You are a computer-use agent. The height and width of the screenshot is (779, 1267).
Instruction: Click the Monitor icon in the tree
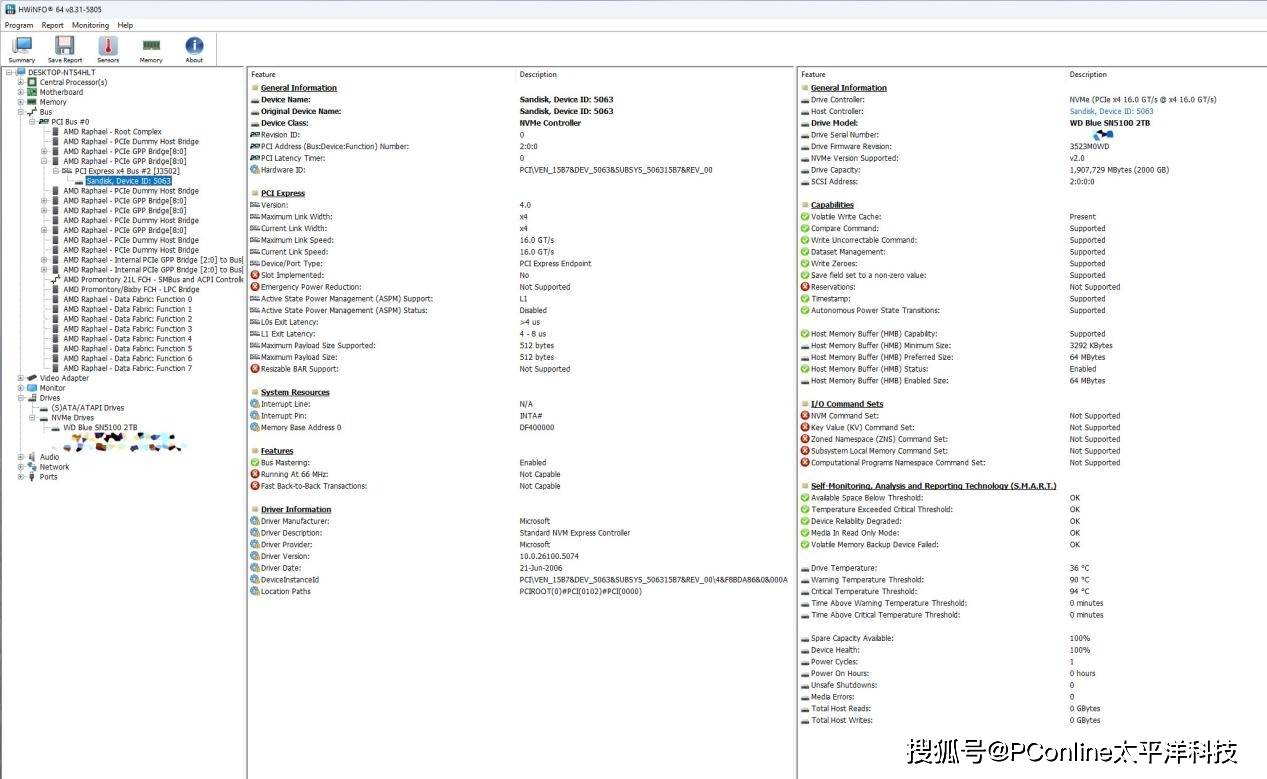click(x=32, y=388)
